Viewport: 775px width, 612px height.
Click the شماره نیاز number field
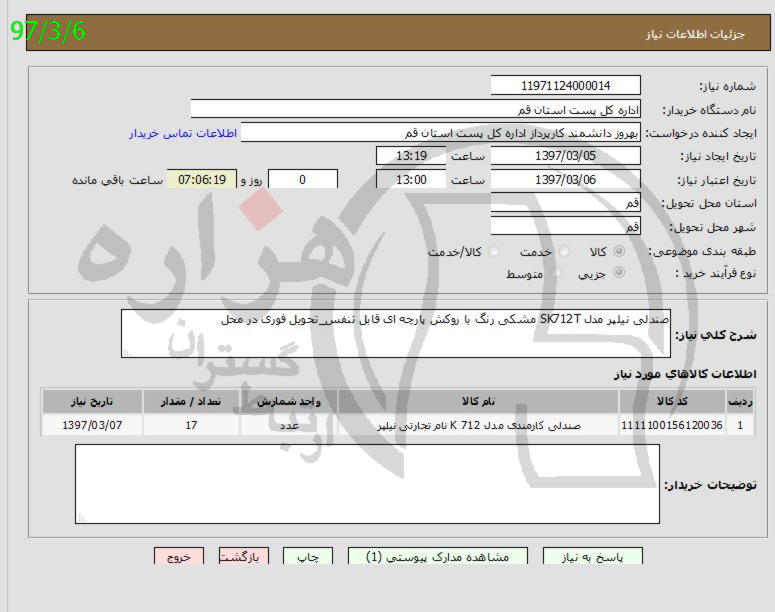566,86
